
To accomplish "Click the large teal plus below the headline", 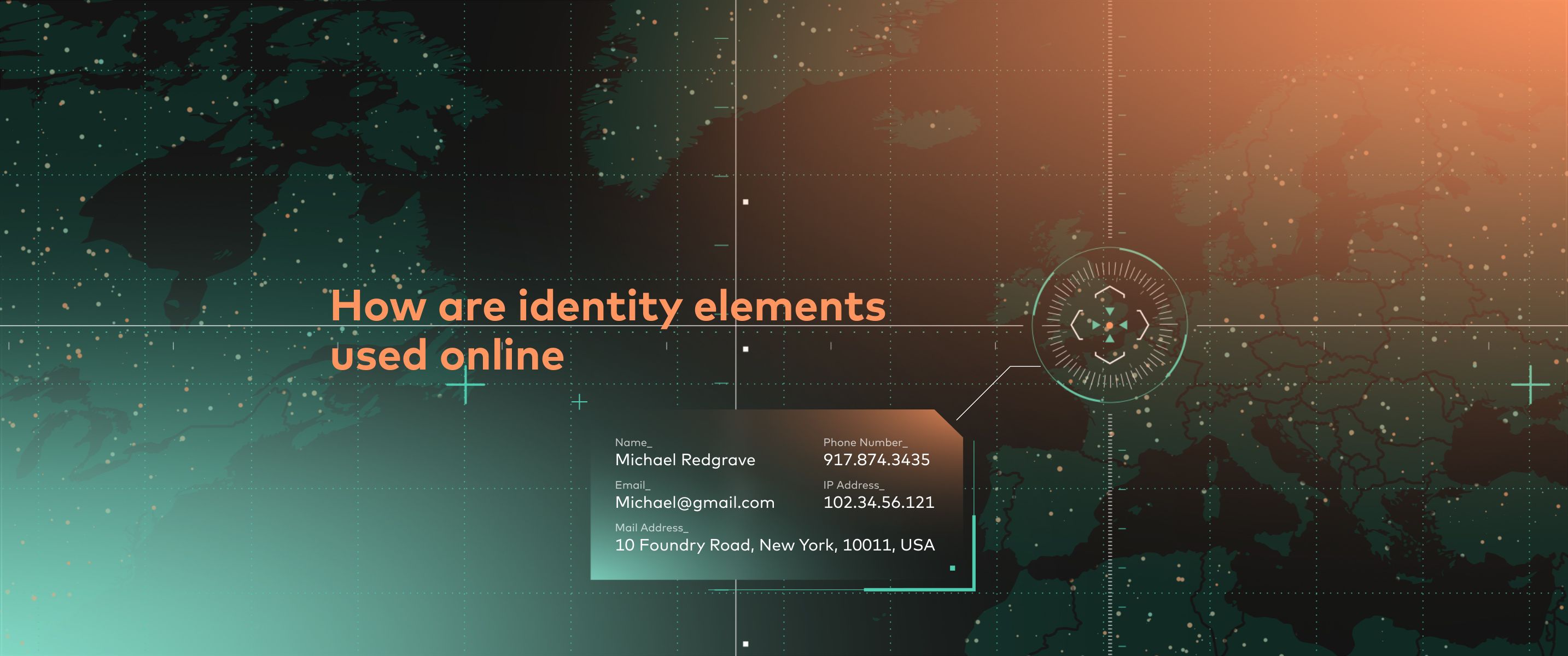I will tap(465, 385).
